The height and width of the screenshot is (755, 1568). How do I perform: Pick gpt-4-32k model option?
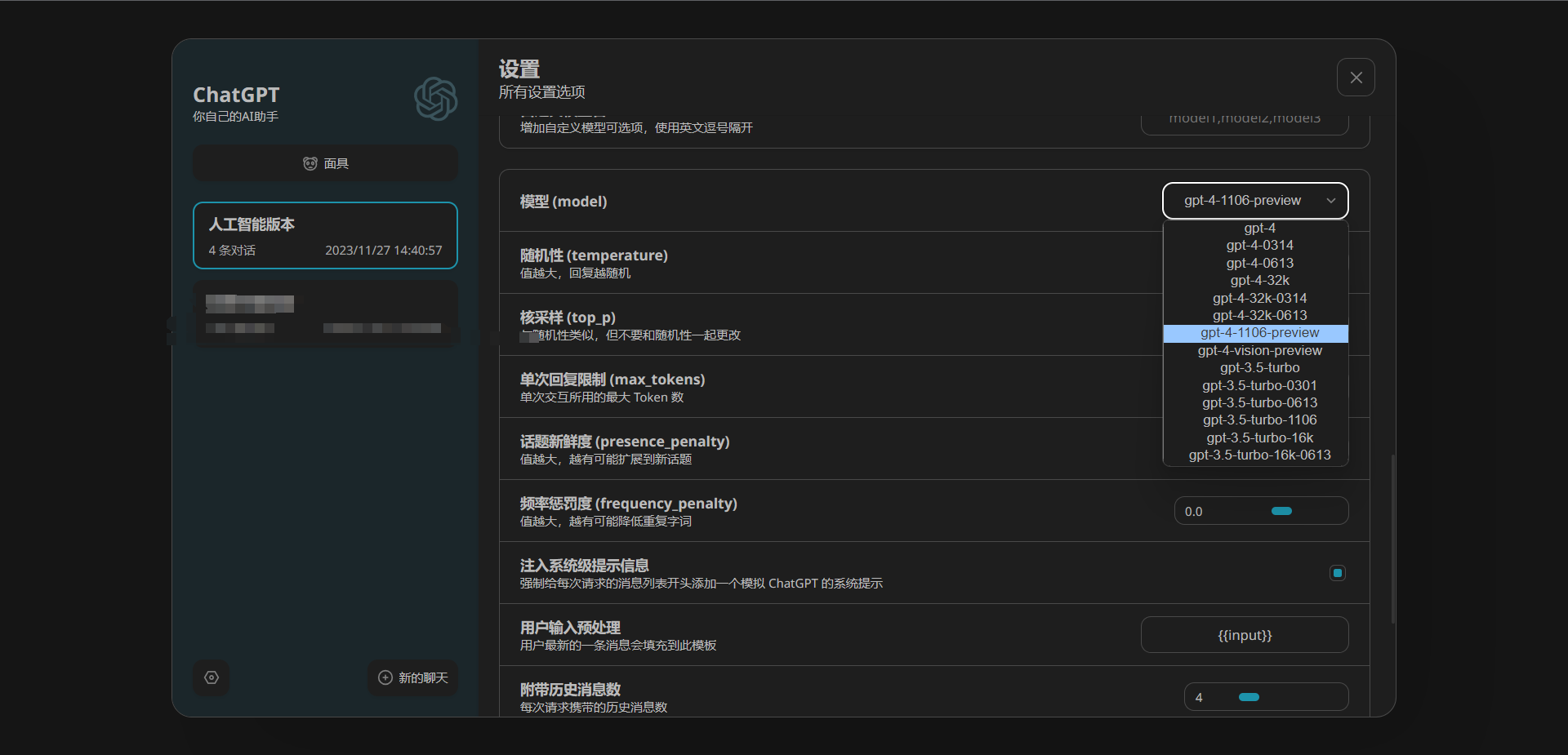[x=1259, y=281]
